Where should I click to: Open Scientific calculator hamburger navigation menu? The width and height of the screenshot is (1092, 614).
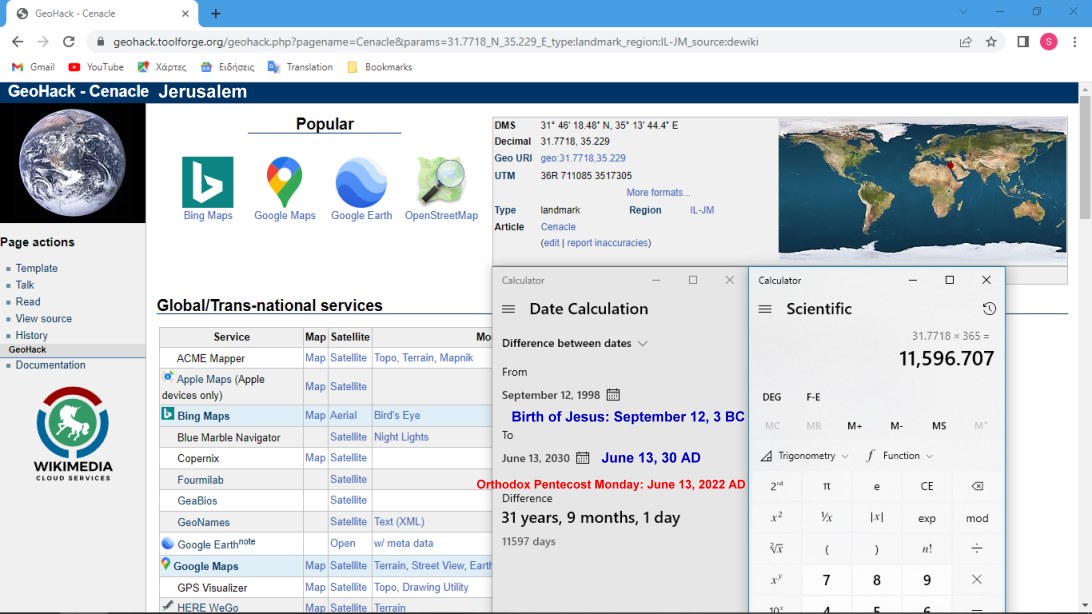(x=765, y=309)
